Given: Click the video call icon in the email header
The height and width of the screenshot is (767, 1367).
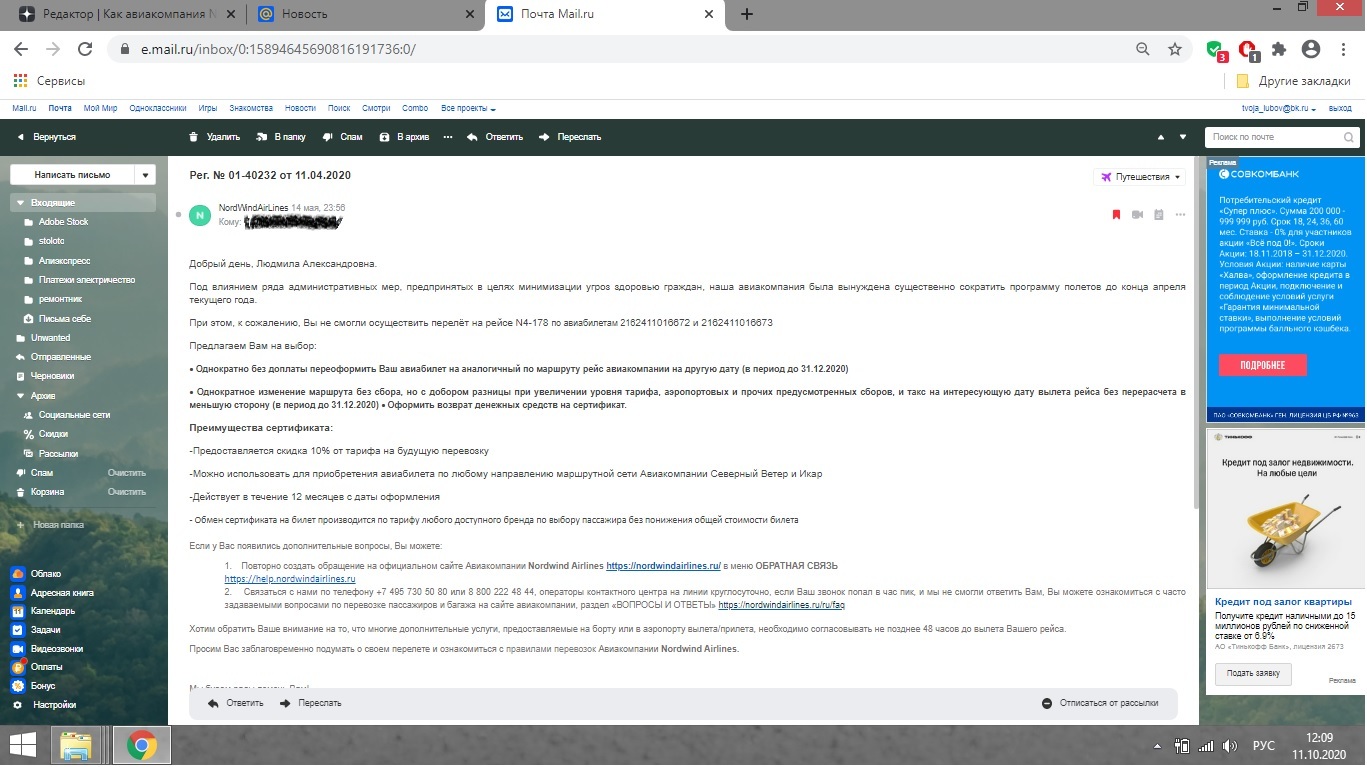Looking at the screenshot, I should pos(1137,214).
